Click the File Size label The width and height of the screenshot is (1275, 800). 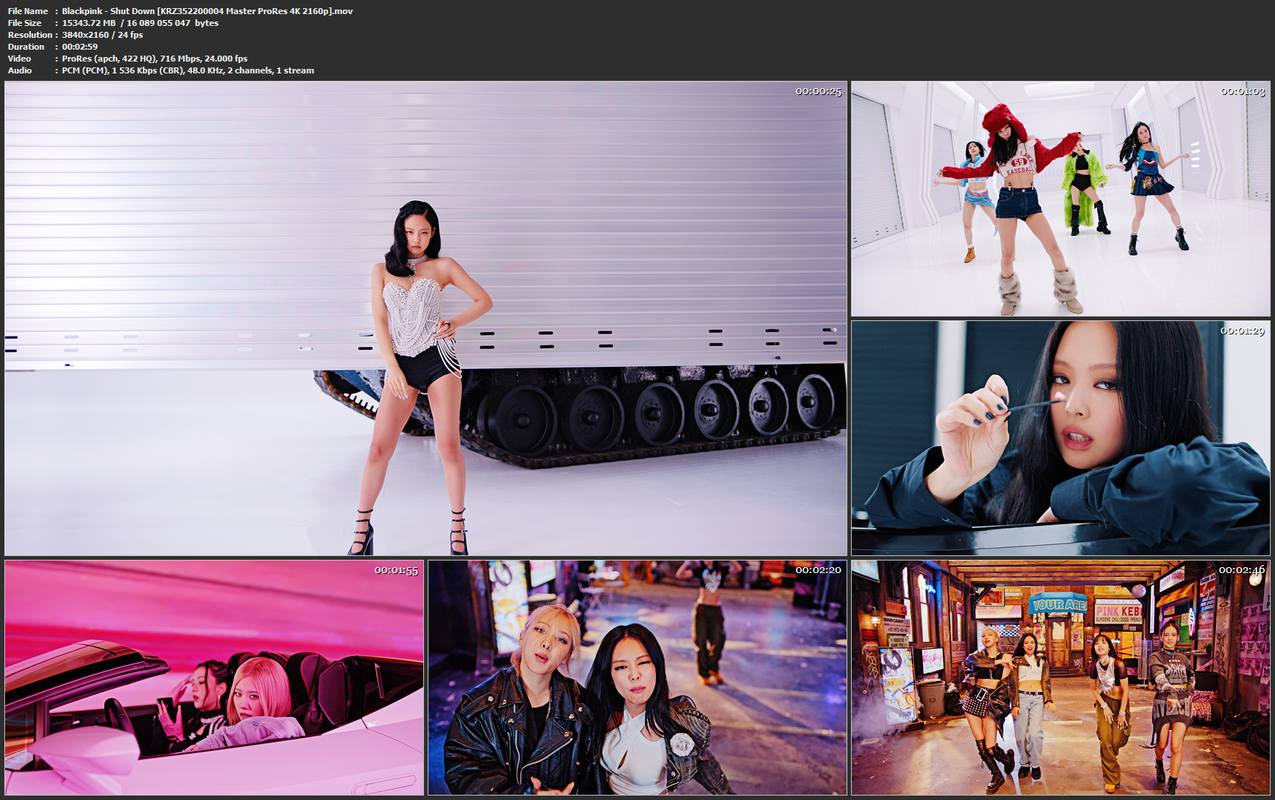pyautogui.click(x=25, y=23)
